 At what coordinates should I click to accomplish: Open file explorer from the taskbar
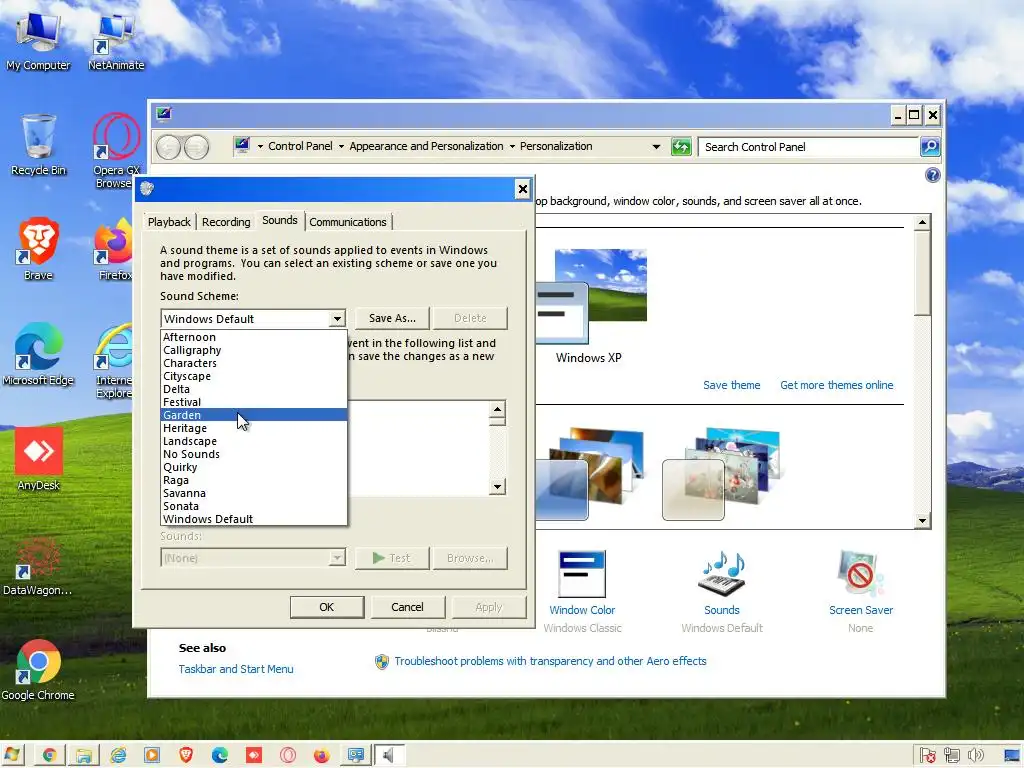point(84,756)
